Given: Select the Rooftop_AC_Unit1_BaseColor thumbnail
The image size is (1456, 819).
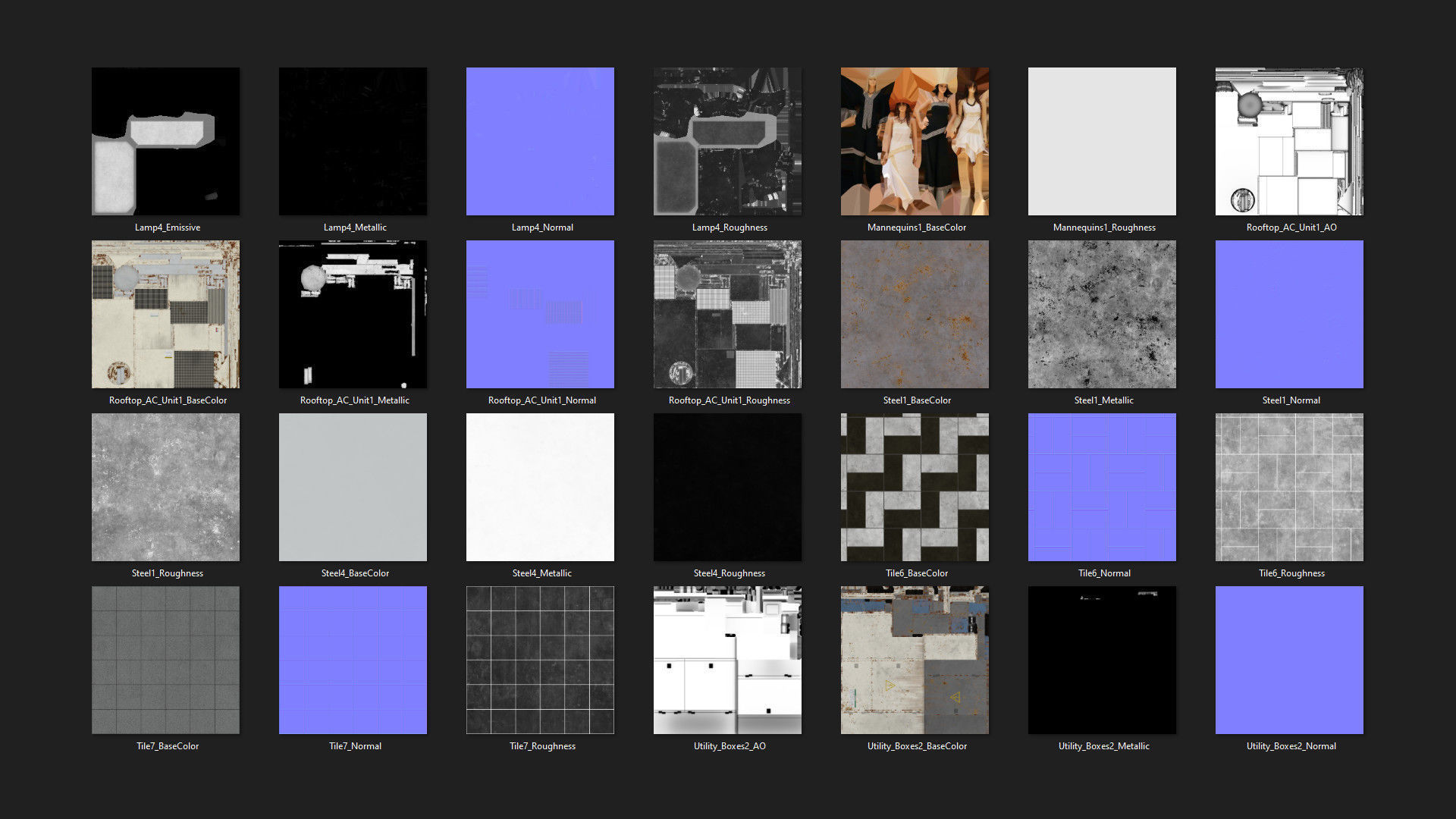Looking at the screenshot, I should coord(165,314).
